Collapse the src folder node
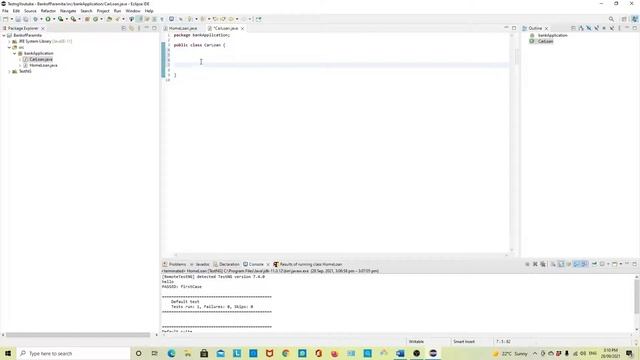 (9, 47)
